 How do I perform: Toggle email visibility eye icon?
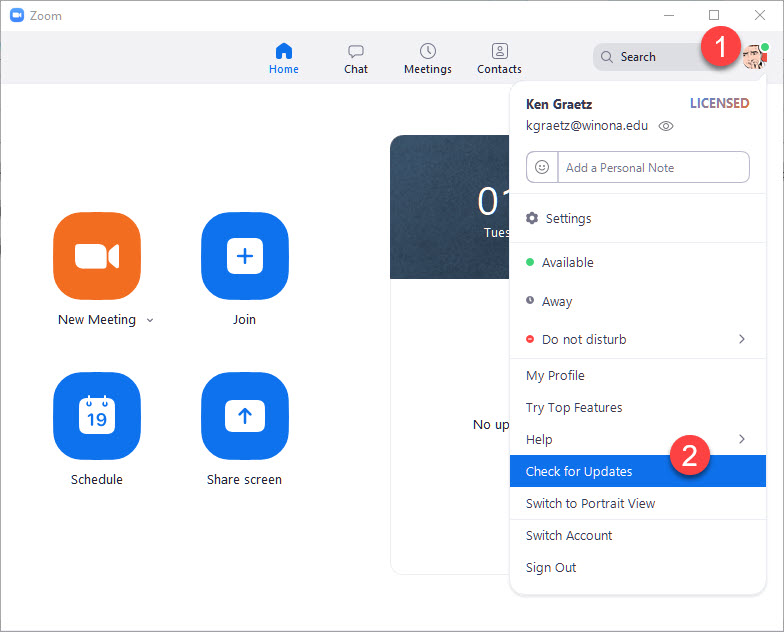tap(667, 126)
